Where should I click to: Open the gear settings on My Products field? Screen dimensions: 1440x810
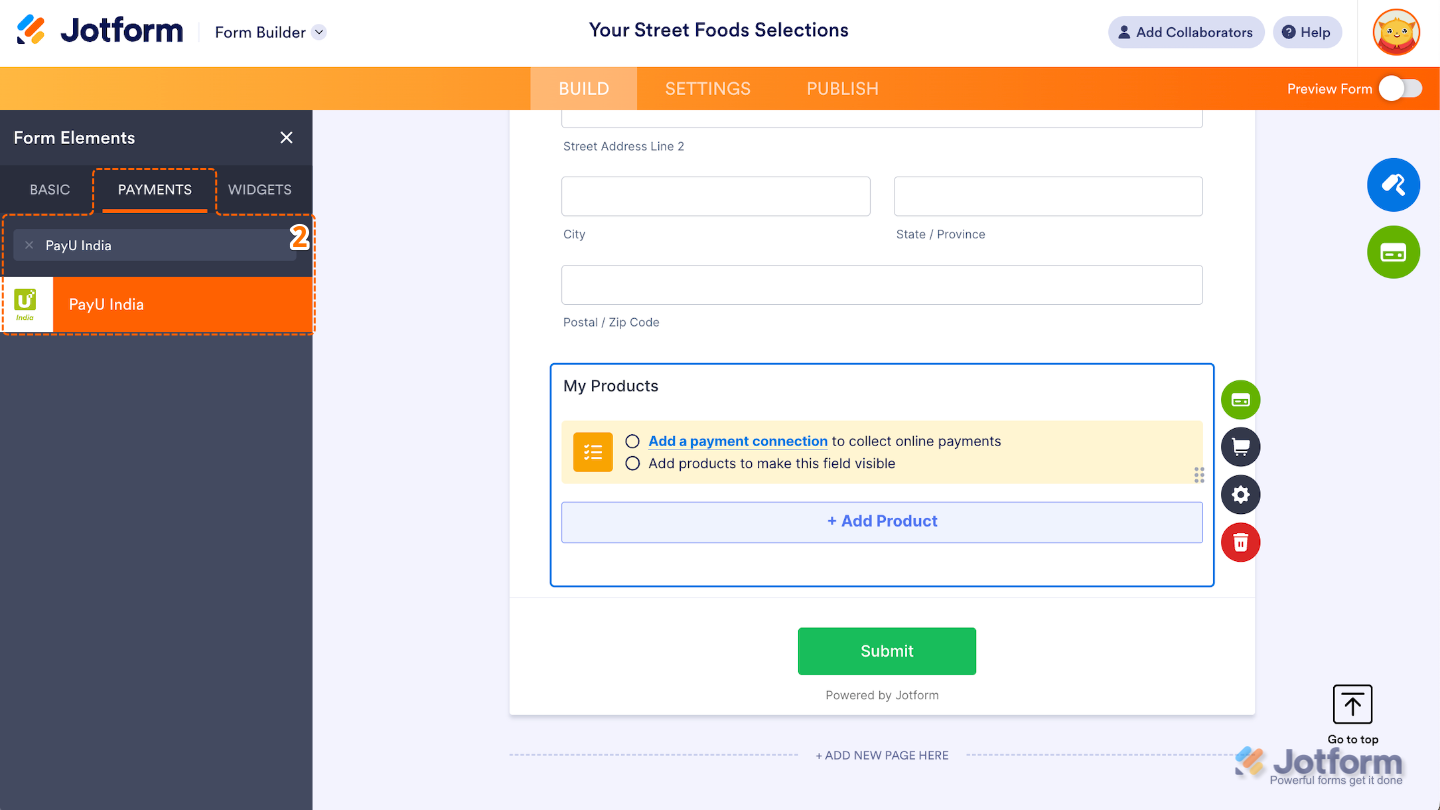(1240, 494)
